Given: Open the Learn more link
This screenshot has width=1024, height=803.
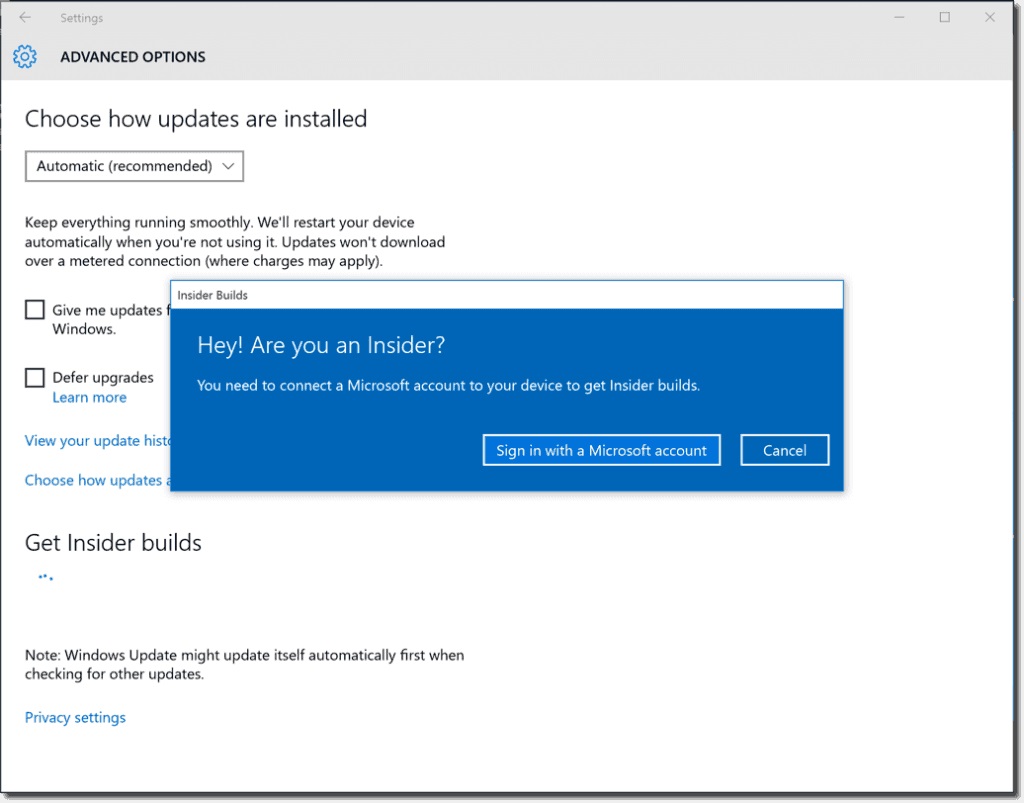Looking at the screenshot, I should click(89, 398).
